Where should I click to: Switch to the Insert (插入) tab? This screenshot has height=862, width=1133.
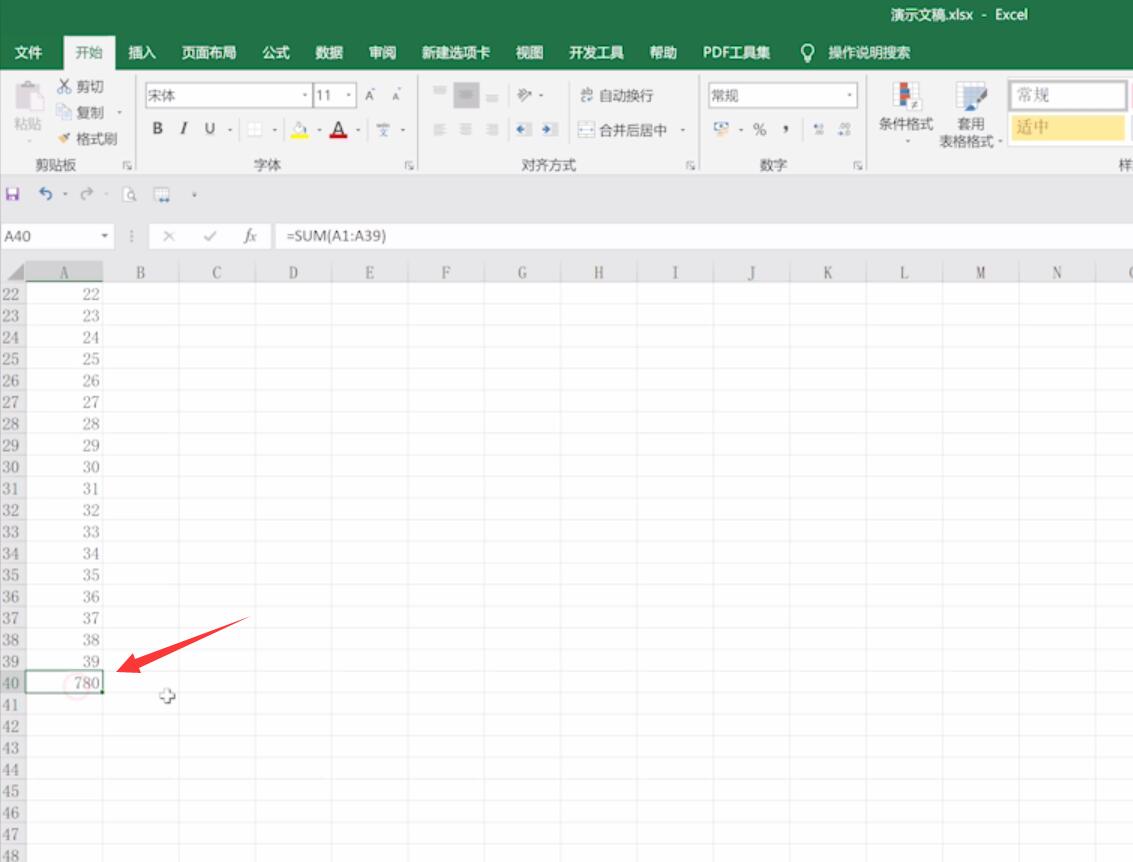coord(142,52)
